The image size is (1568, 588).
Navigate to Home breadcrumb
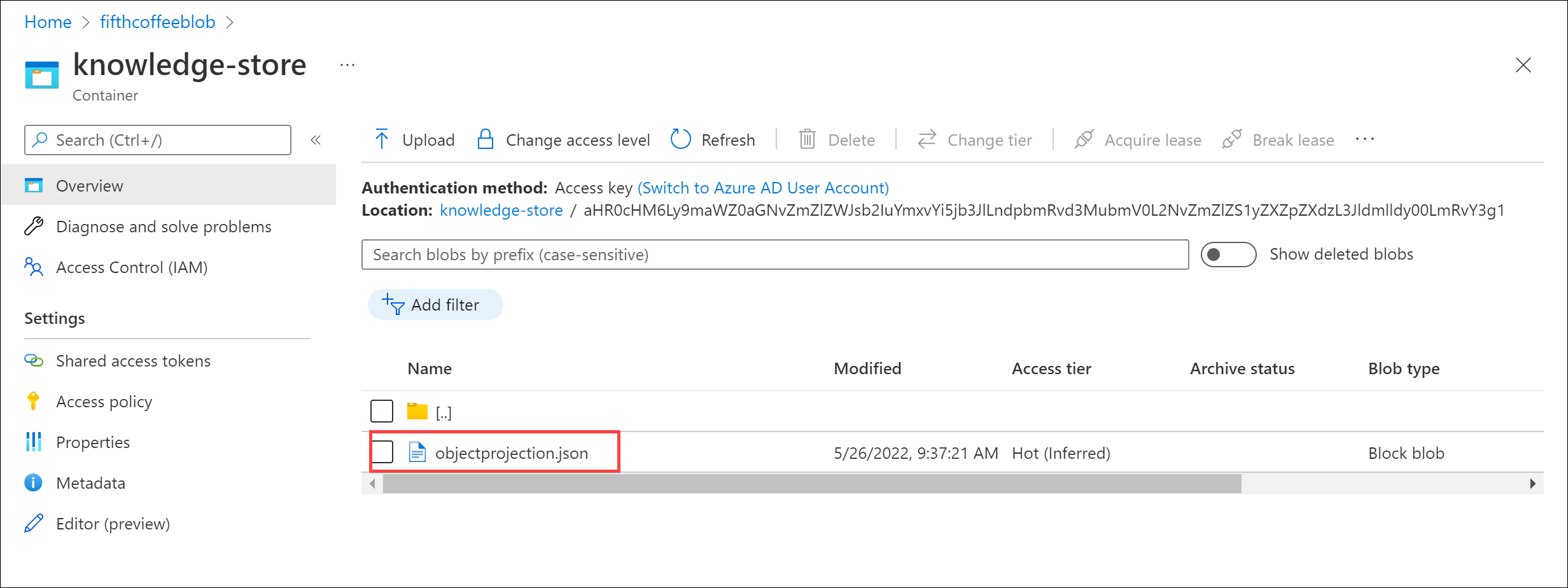[x=48, y=22]
